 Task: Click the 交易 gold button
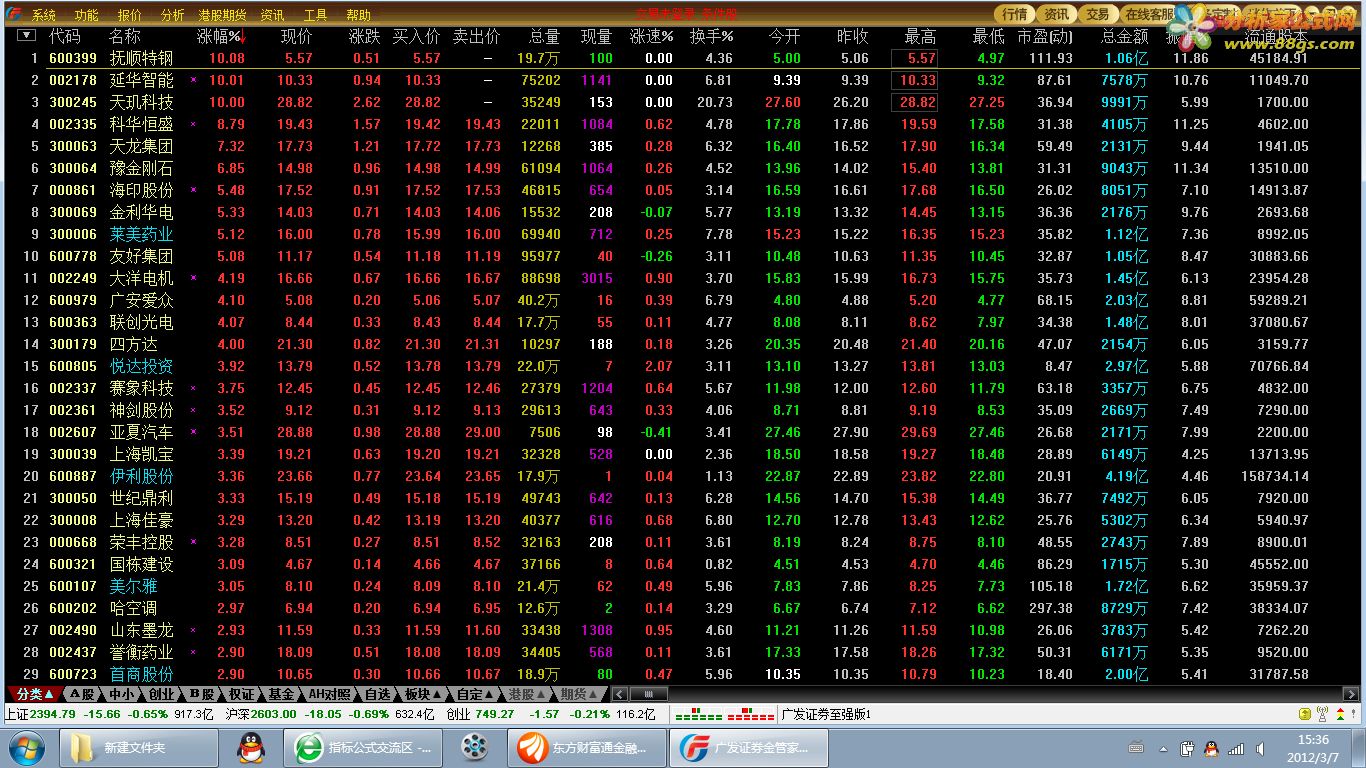click(1098, 14)
